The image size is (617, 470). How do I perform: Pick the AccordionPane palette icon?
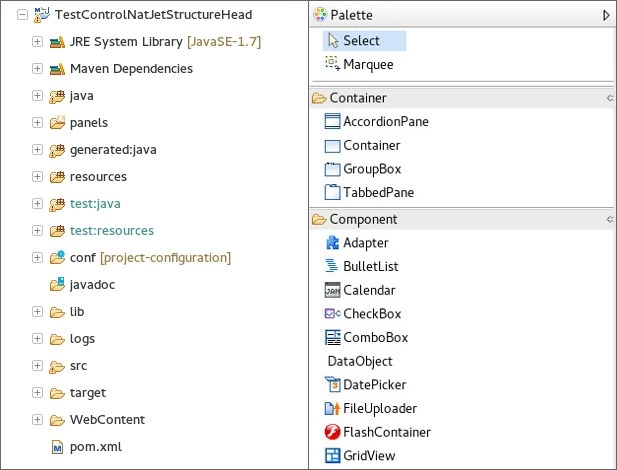(x=332, y=121)
